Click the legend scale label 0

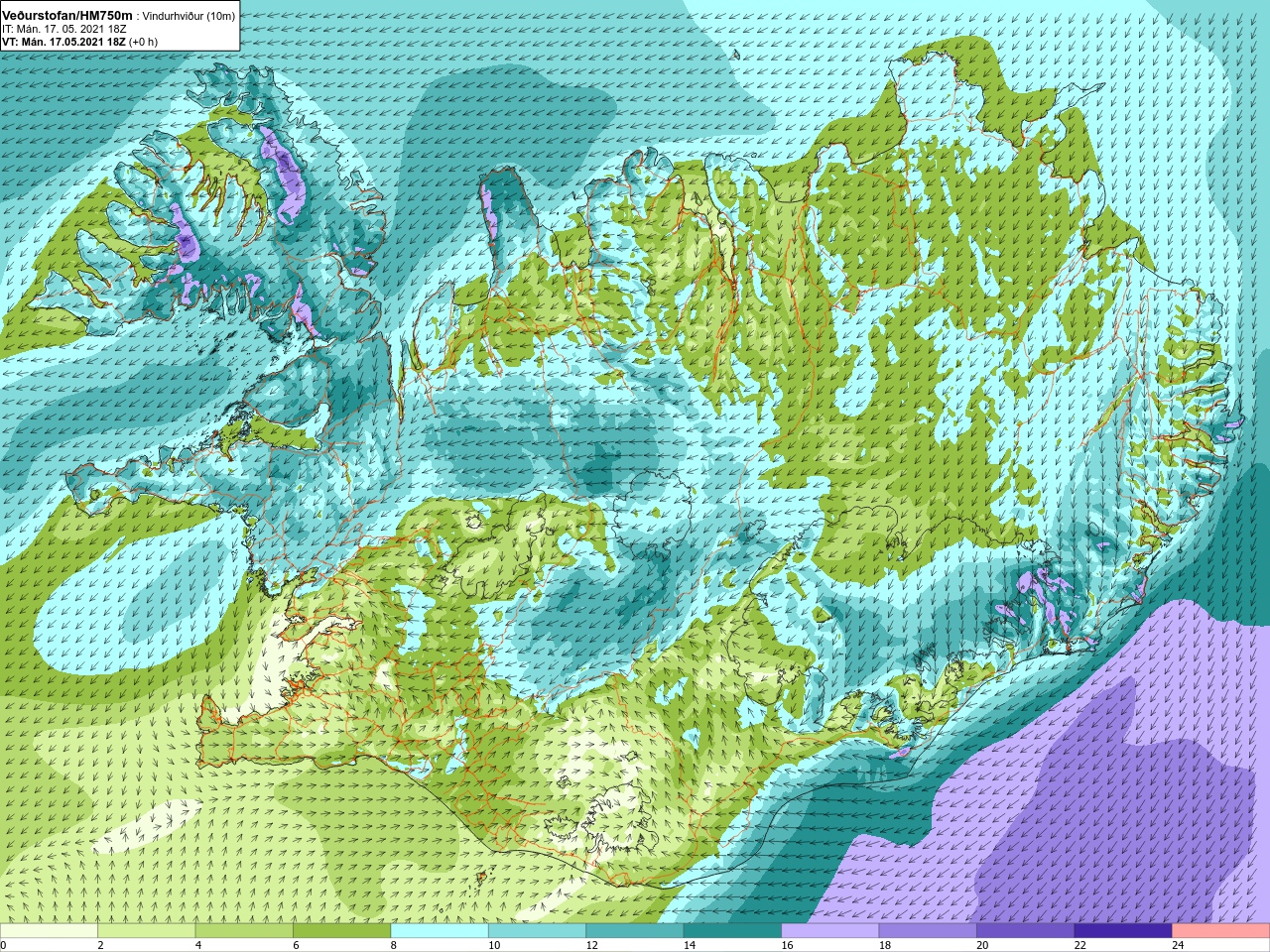(4, 945)
